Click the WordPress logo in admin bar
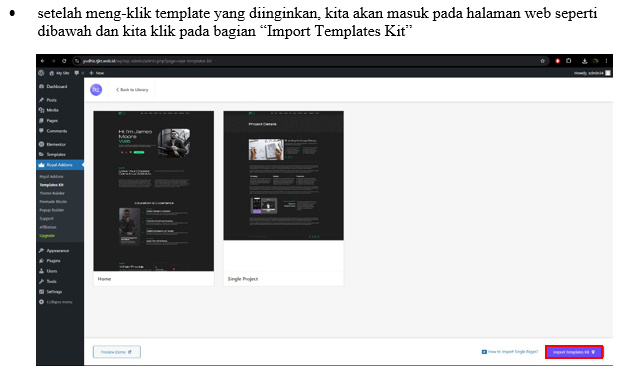Viewport: 634px width, 376px height. (x=41, y=73)
